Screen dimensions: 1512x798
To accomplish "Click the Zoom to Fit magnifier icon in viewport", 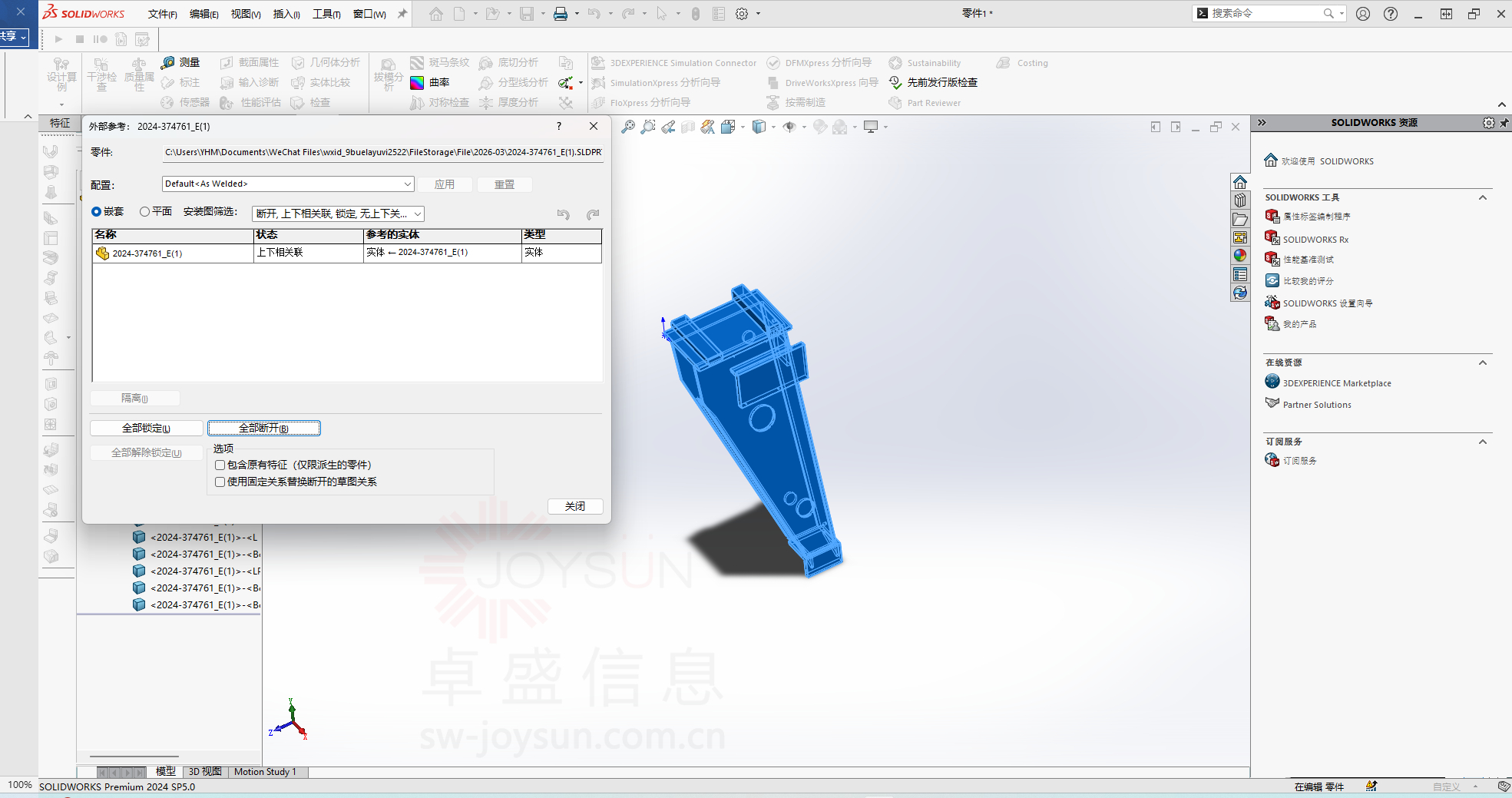I will click(628, 127).
